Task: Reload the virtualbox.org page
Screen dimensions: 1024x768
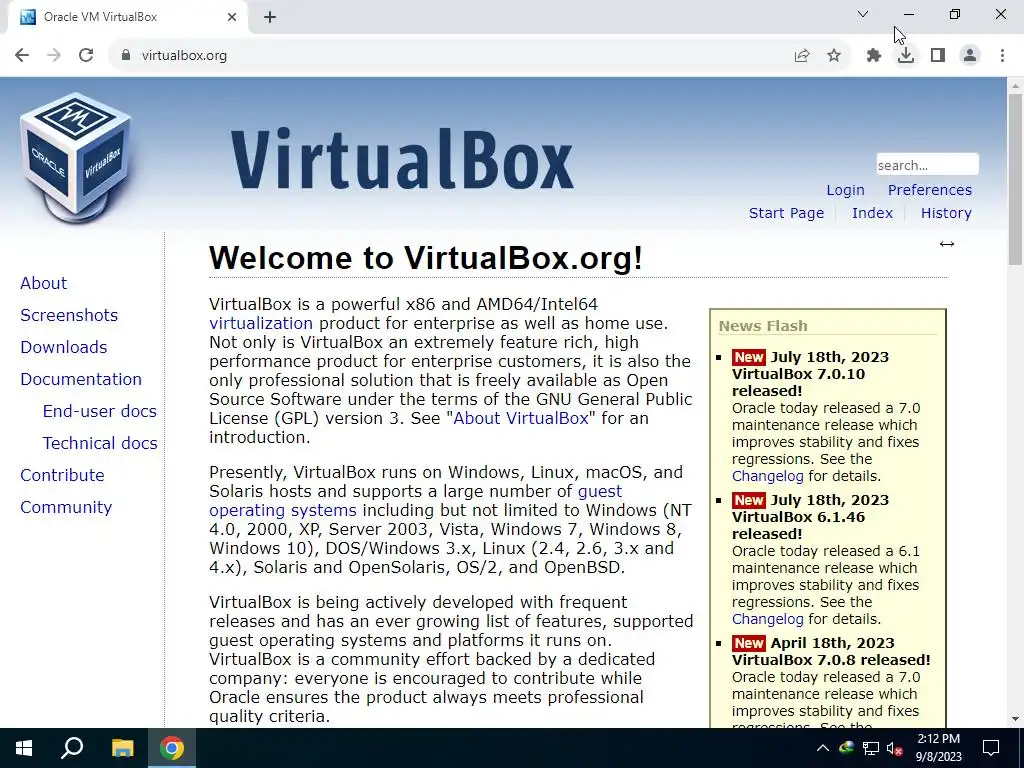Action: [x=86, y=56]
